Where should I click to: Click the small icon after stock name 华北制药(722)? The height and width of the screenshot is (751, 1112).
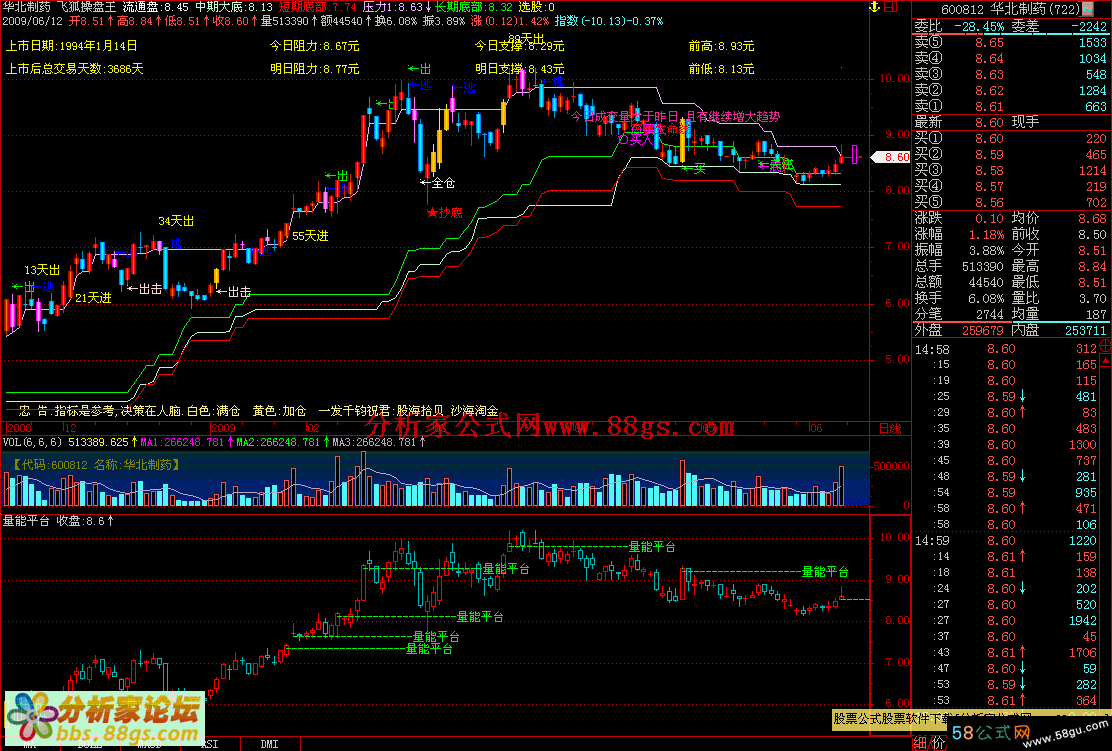point(1088,8)
